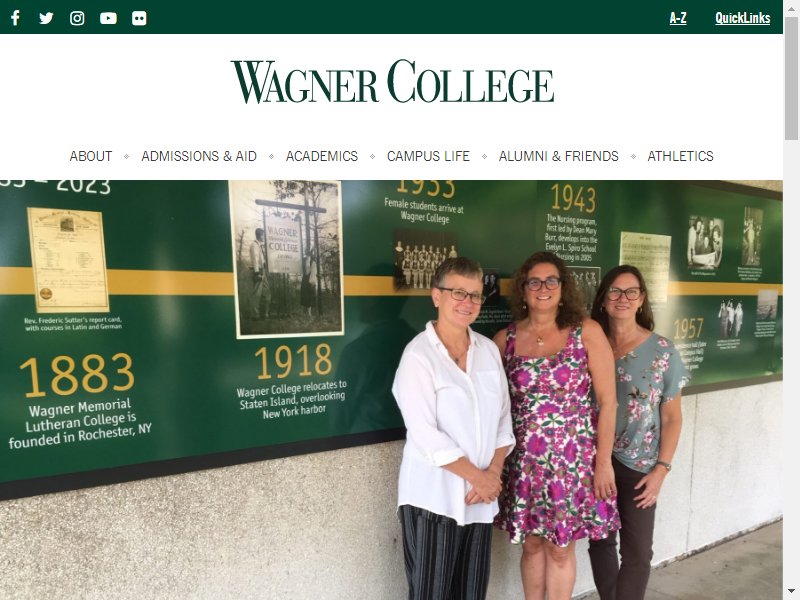Viewport: 800px width, 600px height.
Task: Click the scrollbar up arrow
Action: (x=791, y=7)
